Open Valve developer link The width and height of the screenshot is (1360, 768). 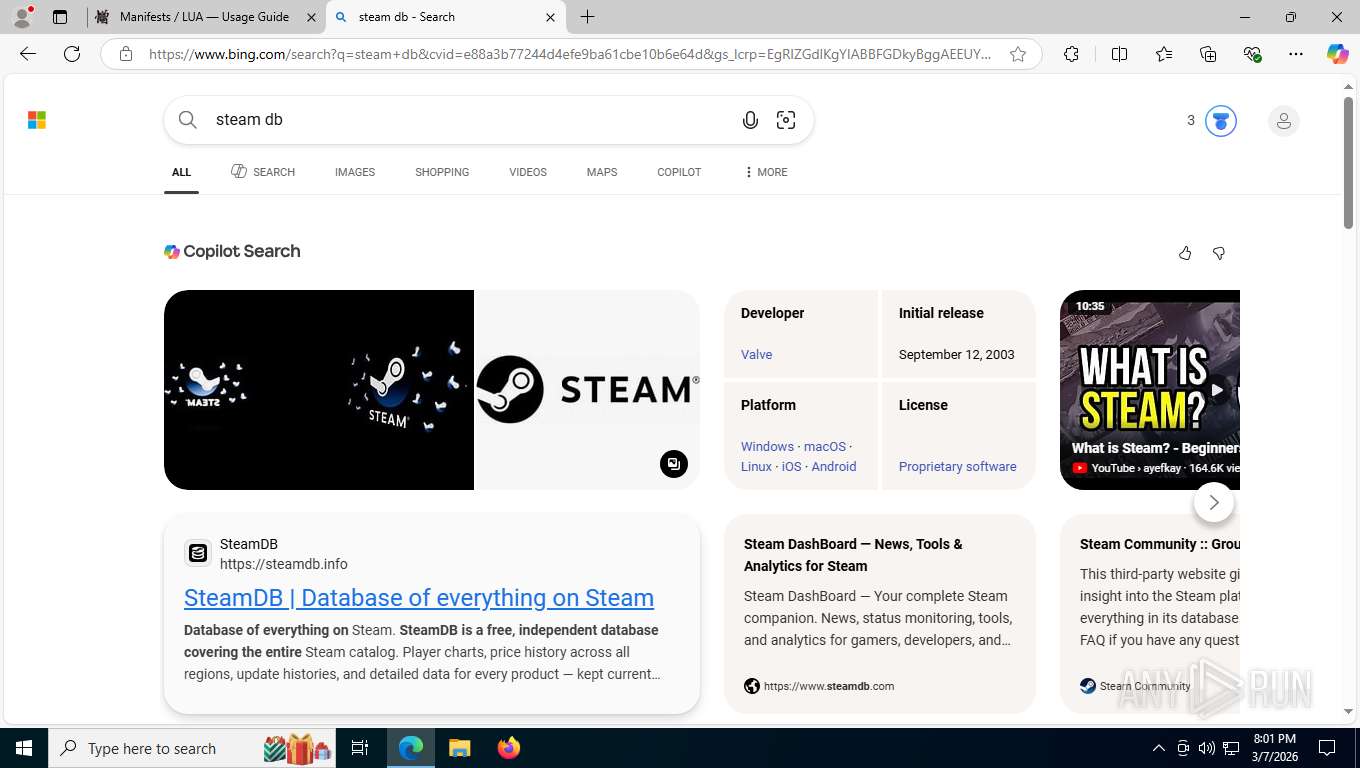pyautogui.click(x=756, y=355)
